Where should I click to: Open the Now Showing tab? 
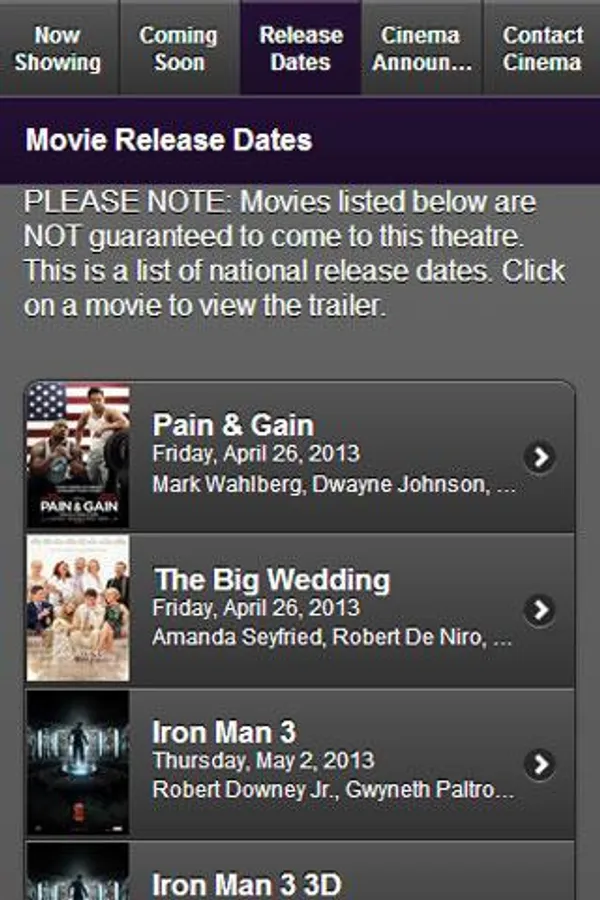point(59,48)
